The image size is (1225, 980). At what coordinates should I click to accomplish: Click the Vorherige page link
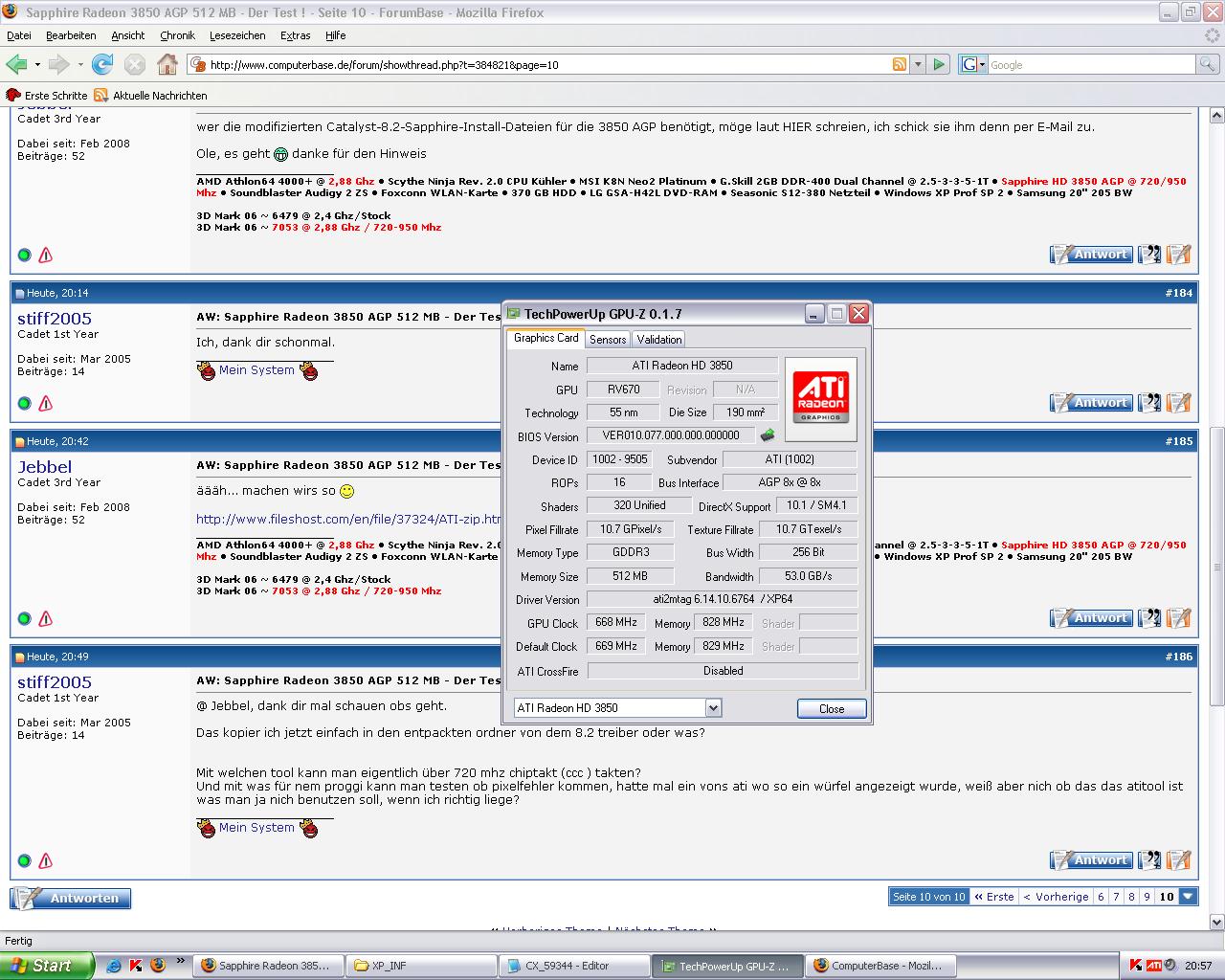click(x=1056, y=897)
